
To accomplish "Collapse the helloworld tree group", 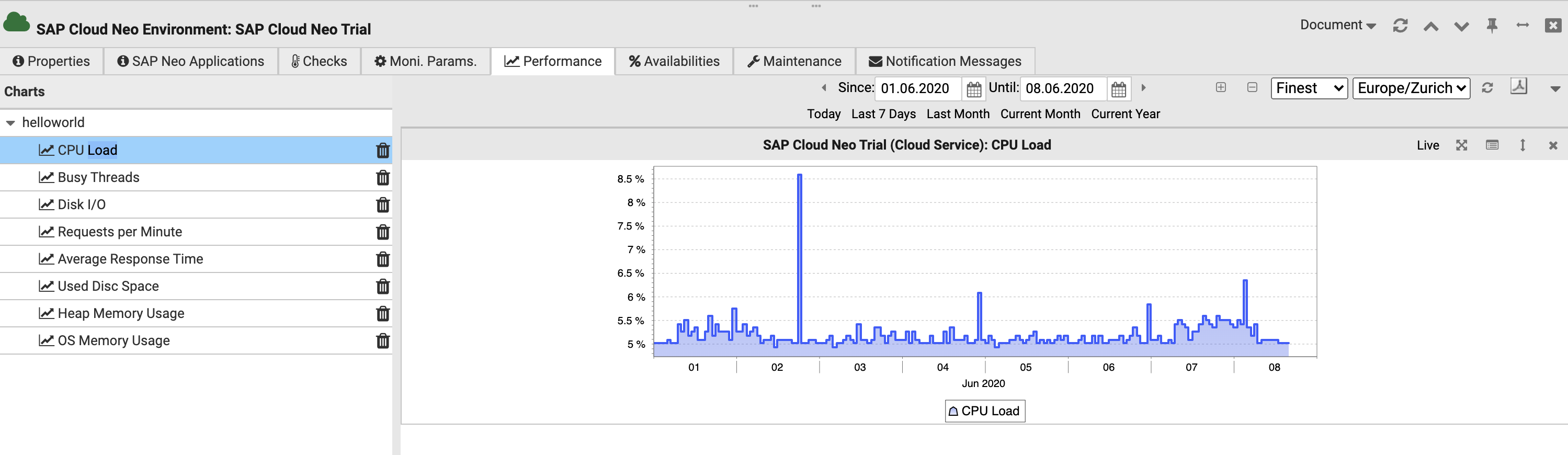I will (10, 123).
